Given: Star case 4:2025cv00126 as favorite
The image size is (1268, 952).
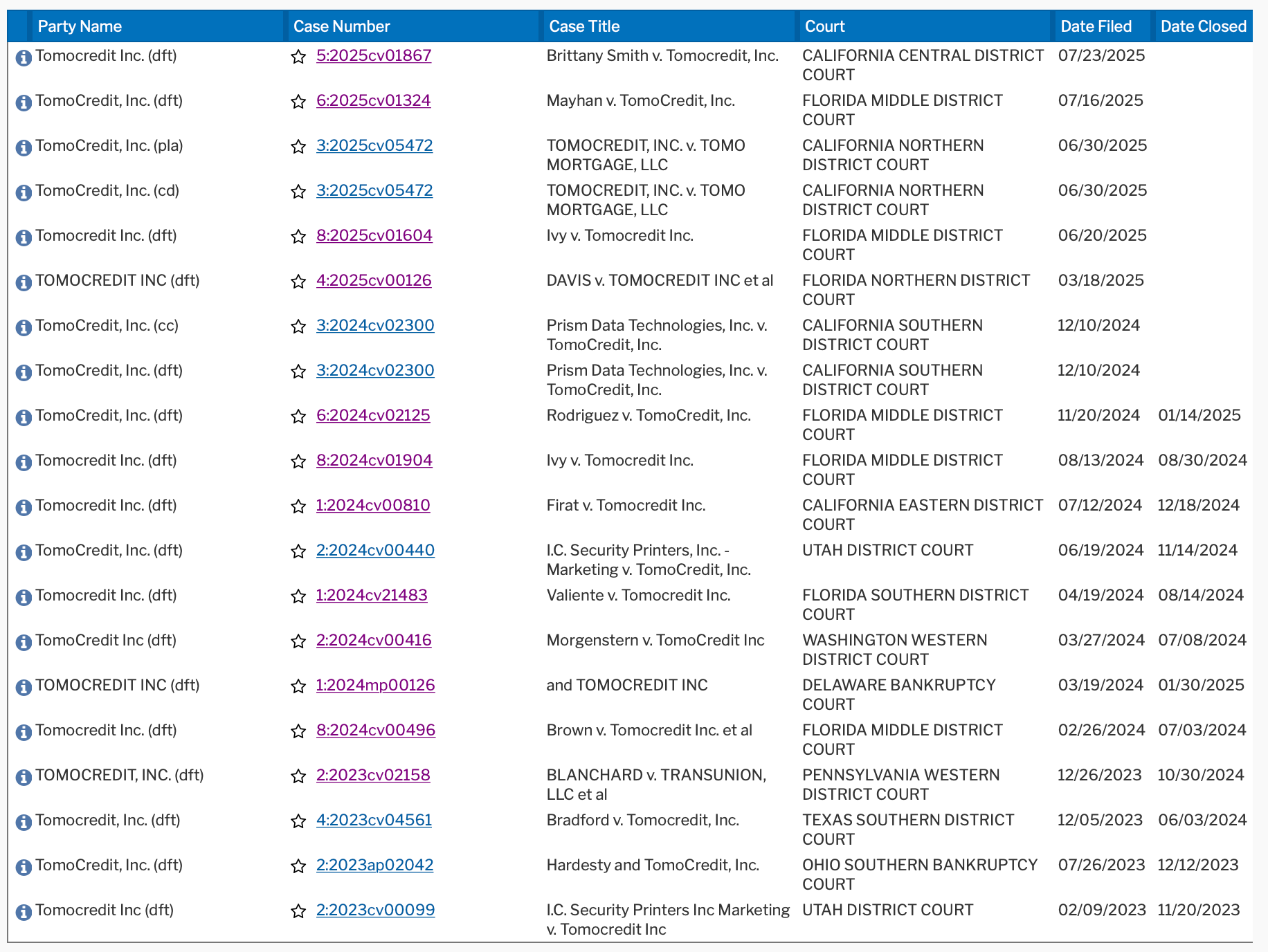Looking at the screenshot, I should click(x=298, y=282).
